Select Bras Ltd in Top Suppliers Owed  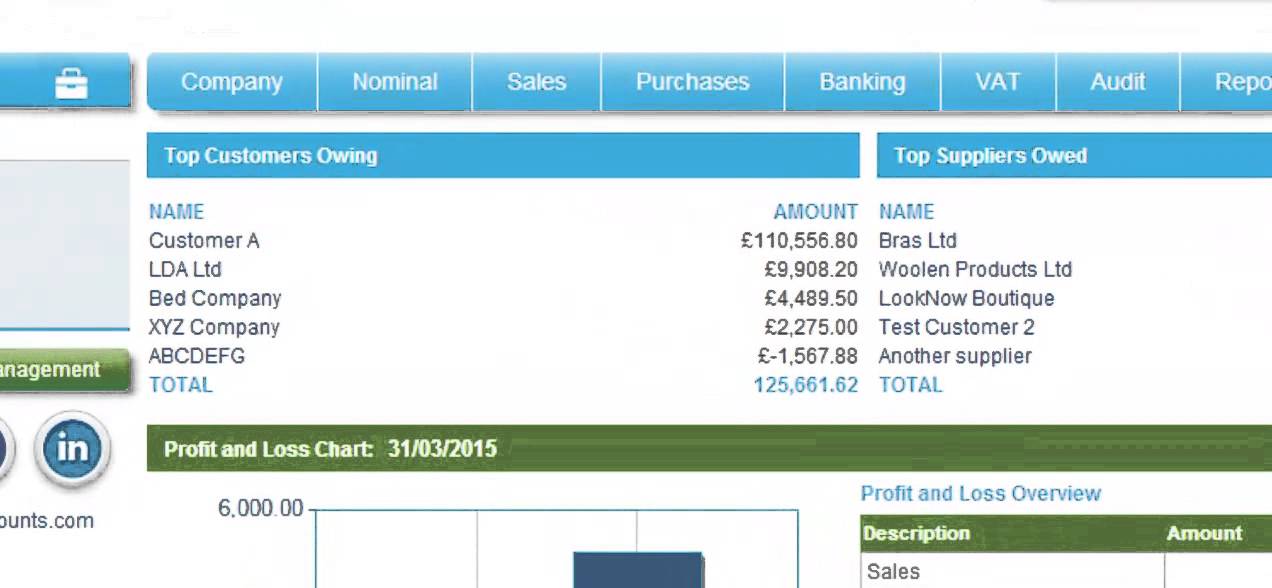[x=917, y=241]
